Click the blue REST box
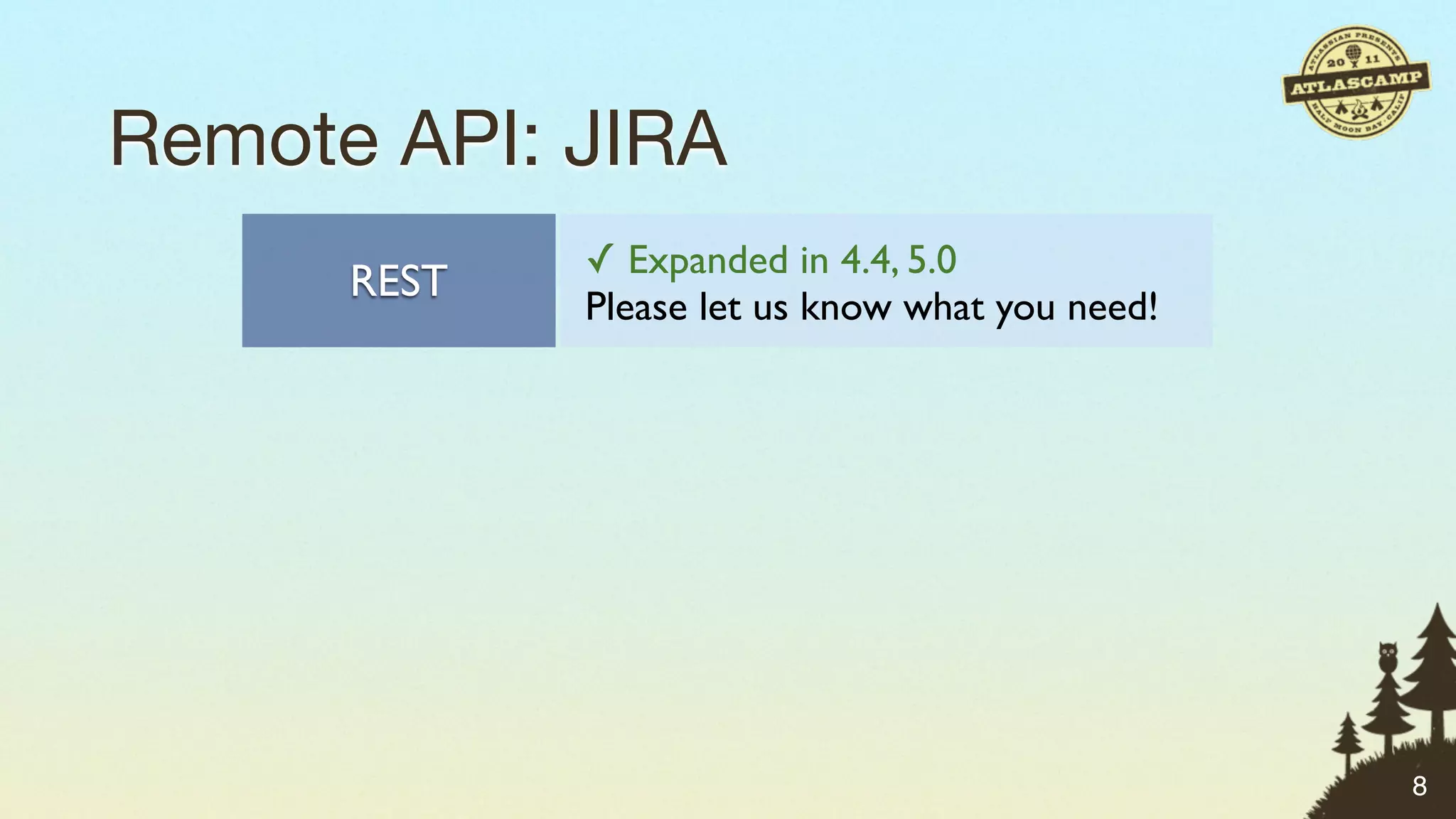The width and height of the screenshot is (1456, 819). coord(398,280)
